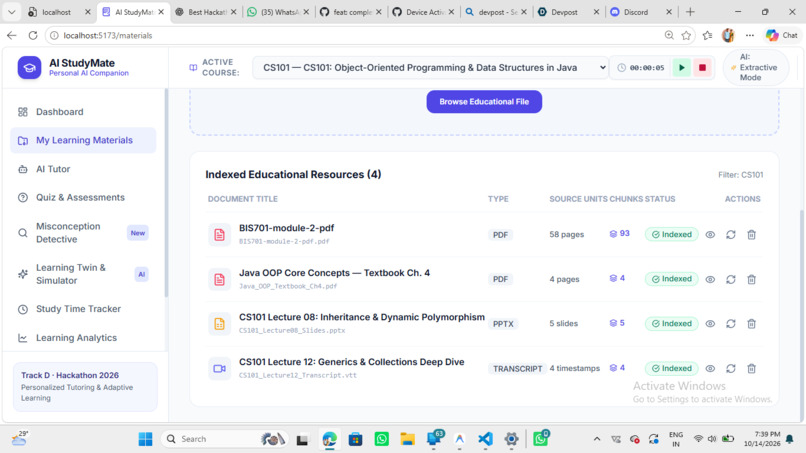The width and height of the screenshot is (806, 453).
Task: Stop the study timer with red square
Action: point(702,67)
